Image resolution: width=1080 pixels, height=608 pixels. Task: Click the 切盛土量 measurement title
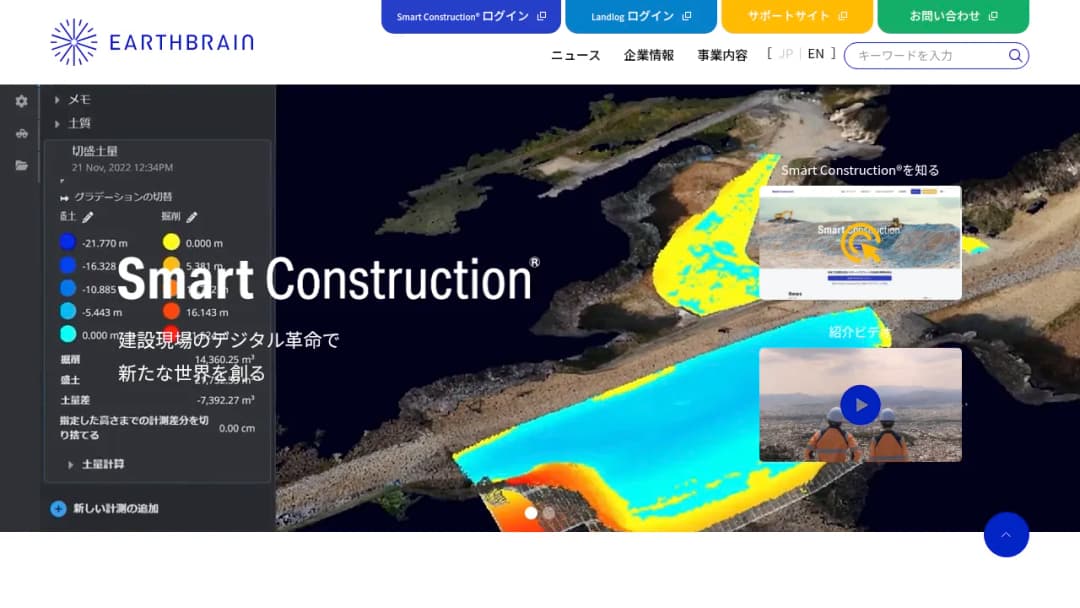(95, 151)
